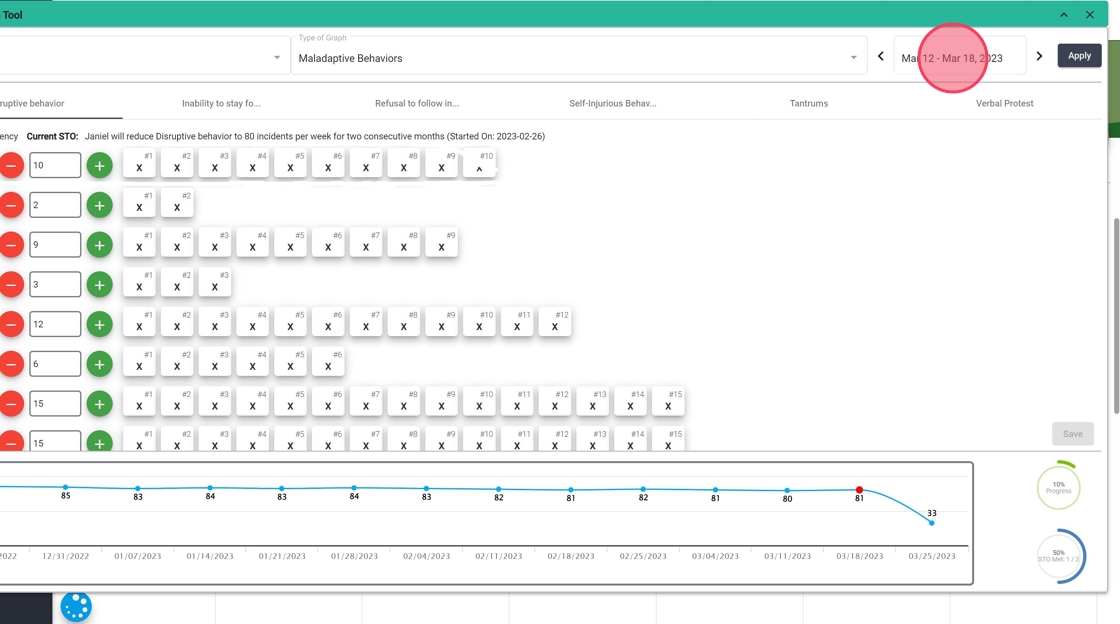Click the Apply button
Viewport: 1120px width, 624px height.
[x=1079, y=56]
